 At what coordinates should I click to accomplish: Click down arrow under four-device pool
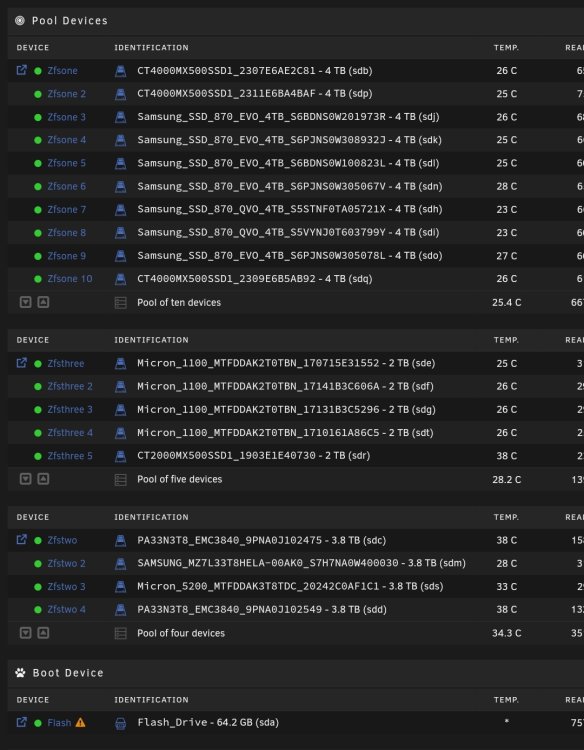pyautogui.click(x=25, y=633)
